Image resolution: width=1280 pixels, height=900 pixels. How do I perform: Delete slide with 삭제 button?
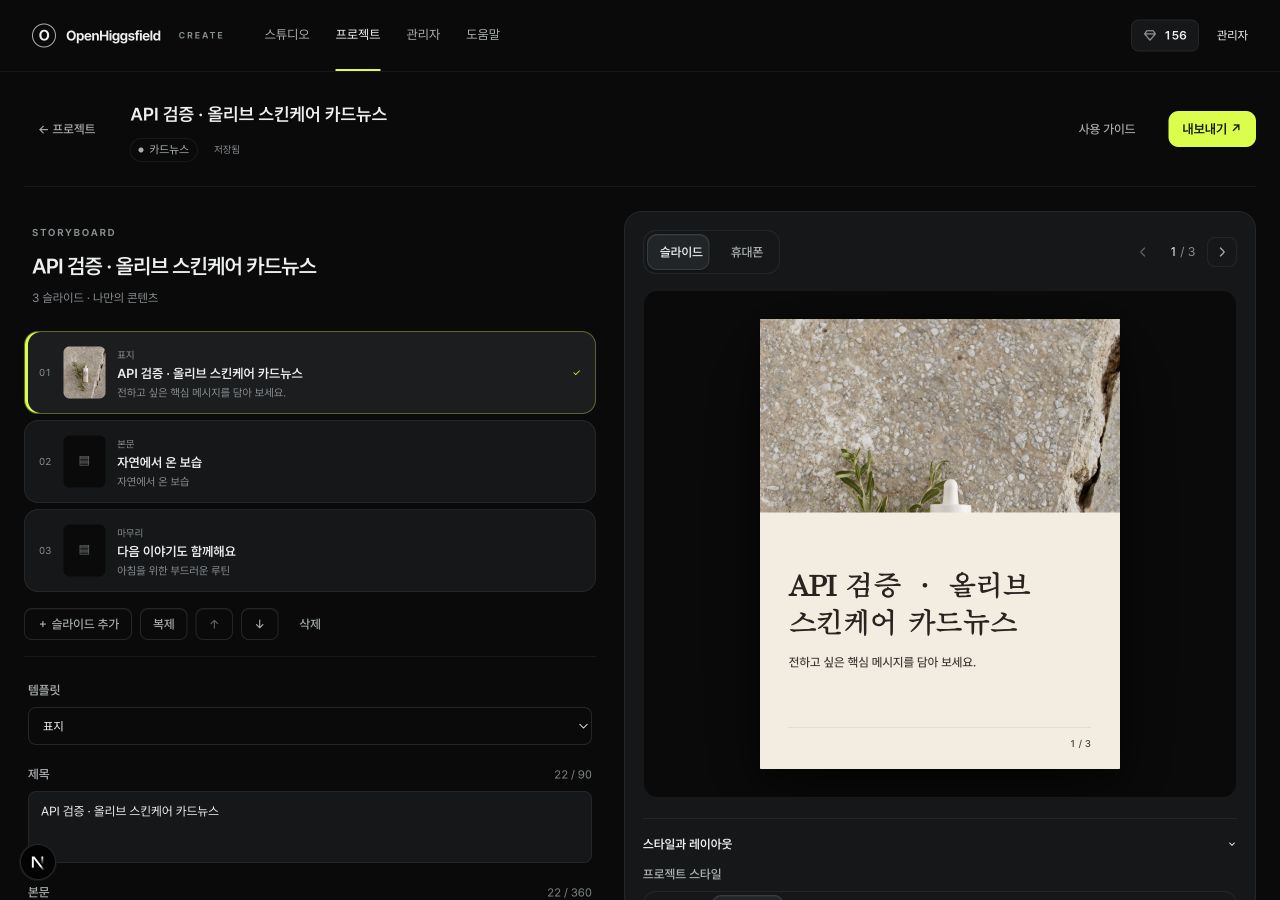[x=310, y=624]
